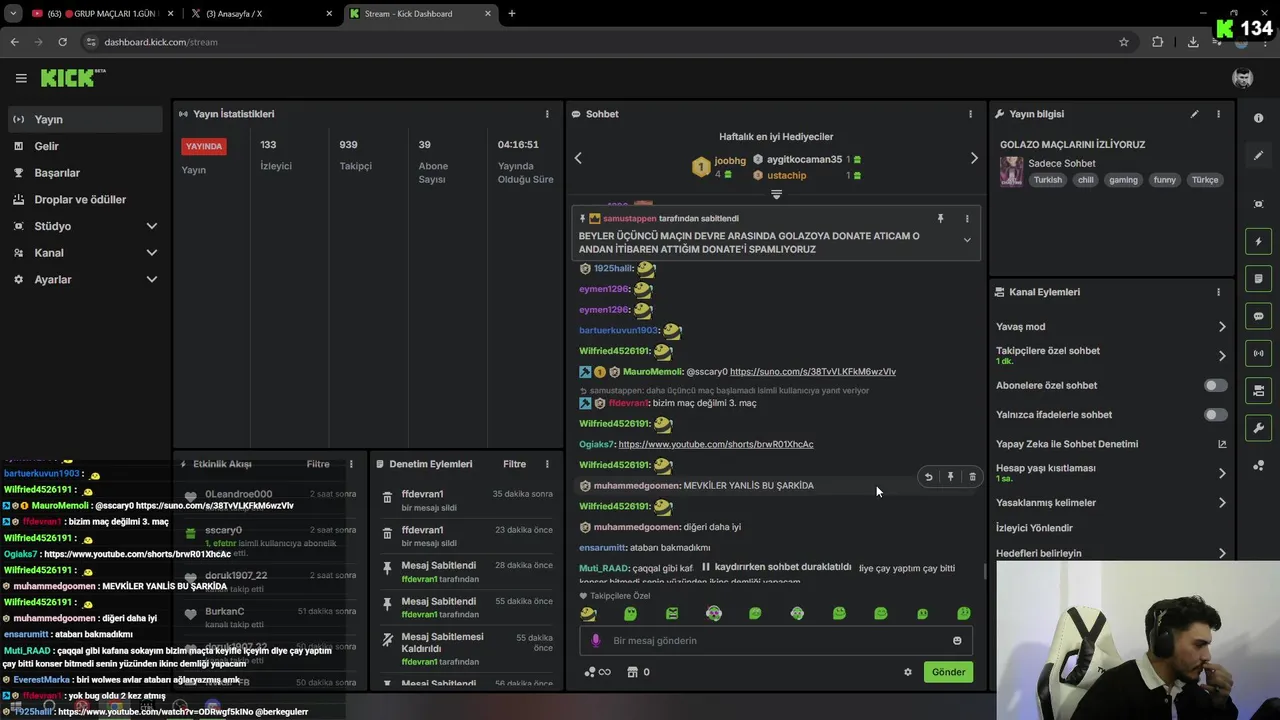This screenshot has width=1280, height=720.
Task: Click Filtre in Denetim Eylemleri panel
Action: pyautogui.click(x=514, y=464)
